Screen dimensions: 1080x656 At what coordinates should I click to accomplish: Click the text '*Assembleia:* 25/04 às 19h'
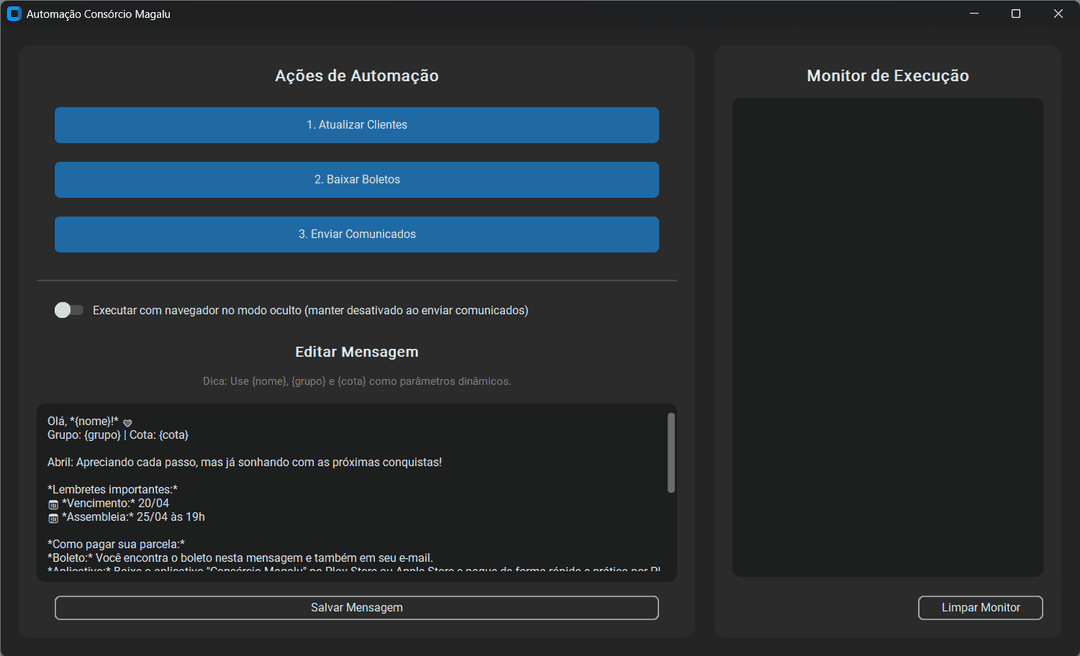tap(133, 517)
